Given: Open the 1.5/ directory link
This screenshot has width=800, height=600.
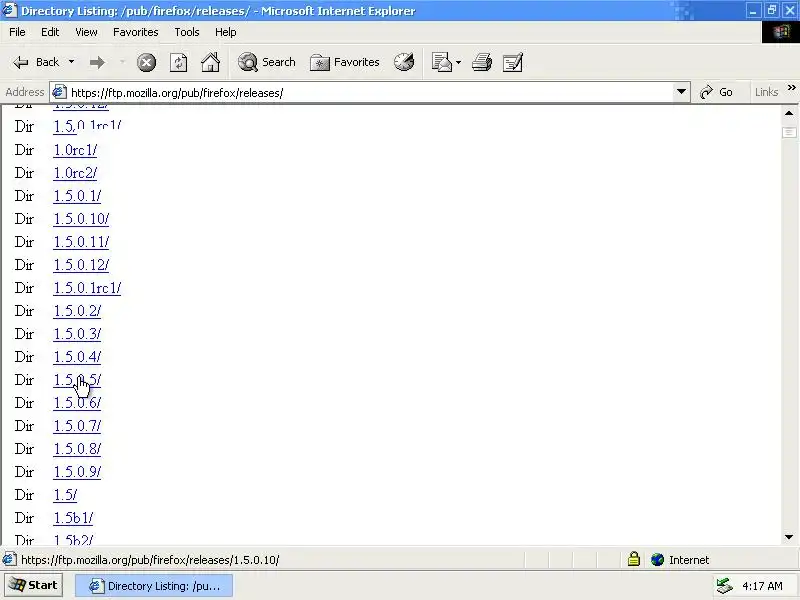Looking at the screenshot, I should pos(65,495).
